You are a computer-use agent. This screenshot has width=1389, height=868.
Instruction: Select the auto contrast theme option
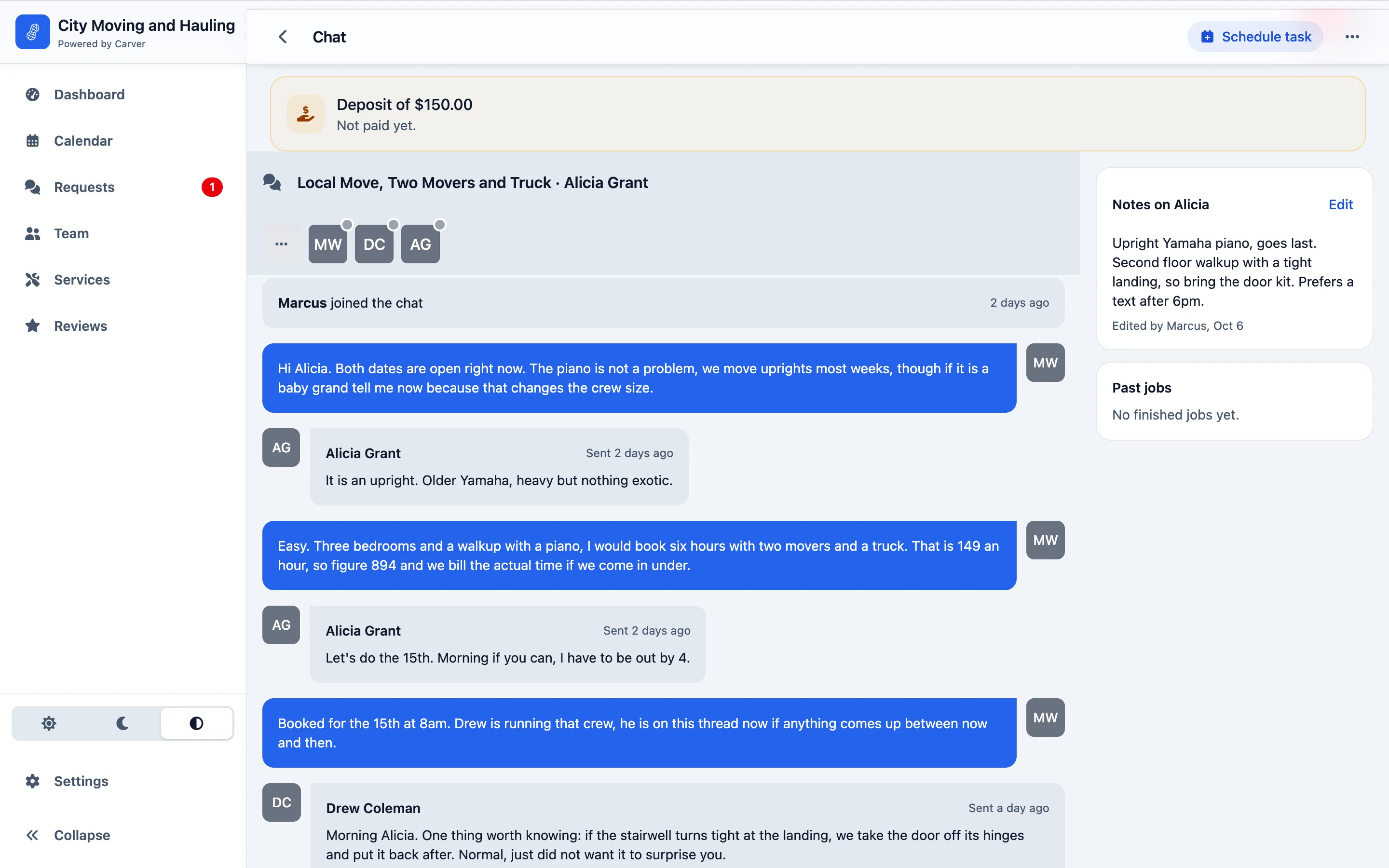click(196, 723)
